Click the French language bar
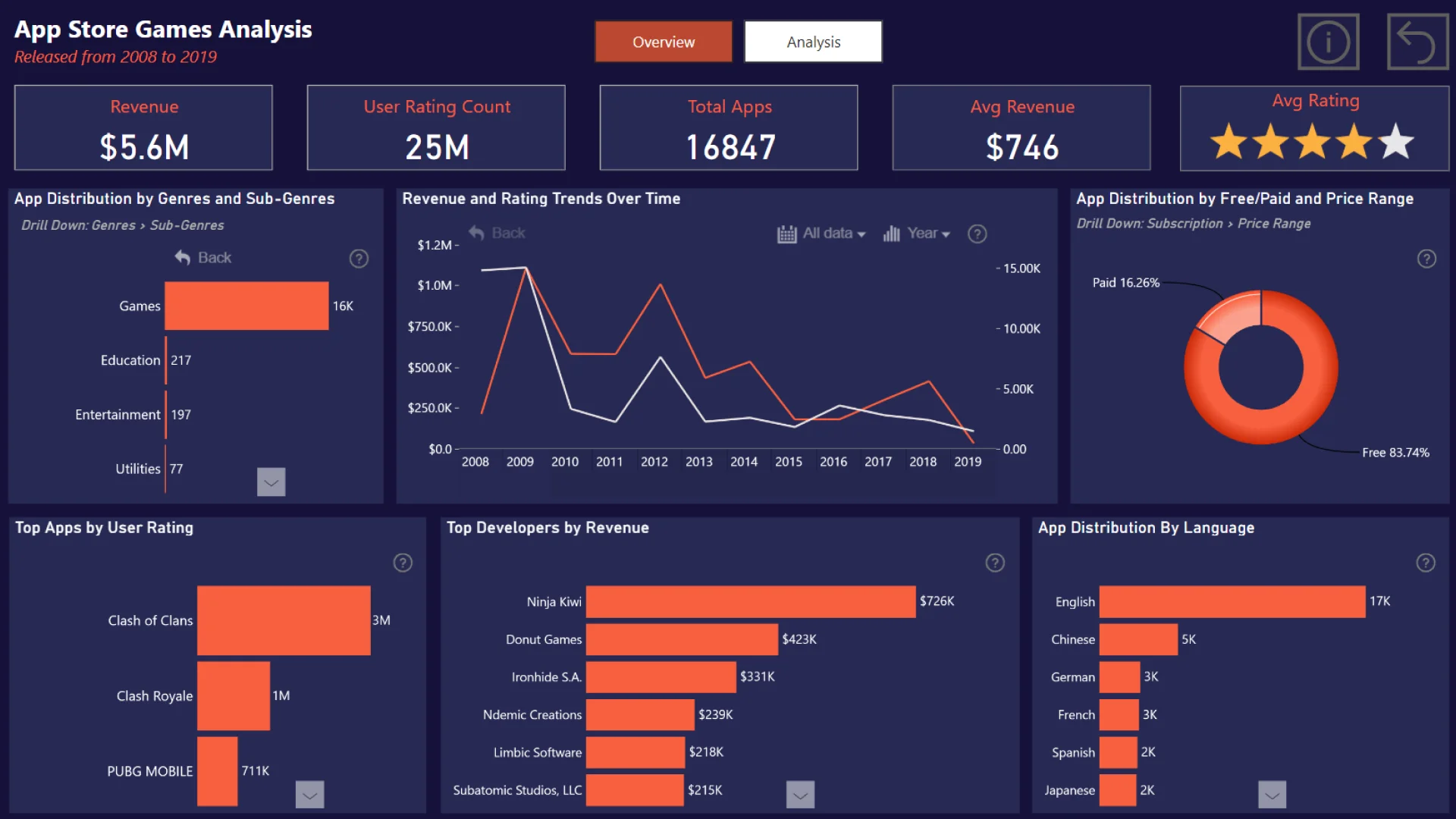The height and width of the screenshot is (819, 1456). (1119, 714)
